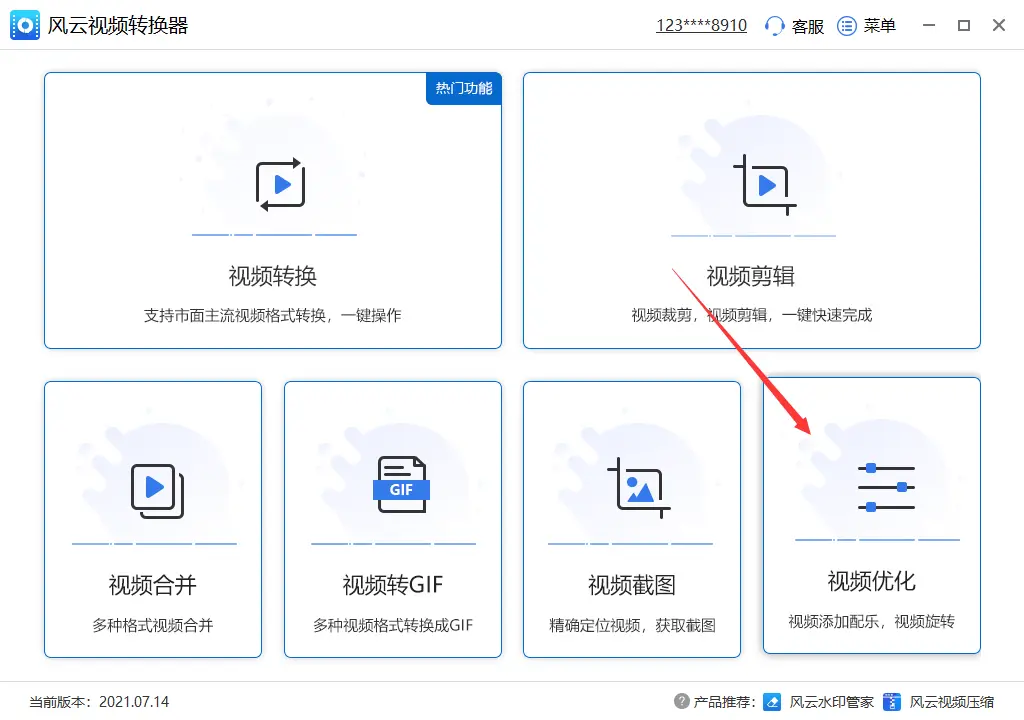
Task: Open the 风云水印管家 link
Action: (x=831, y=702)
